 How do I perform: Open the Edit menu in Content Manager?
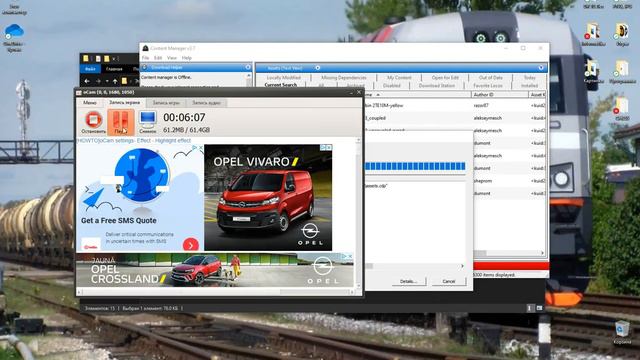coord(158,58)
